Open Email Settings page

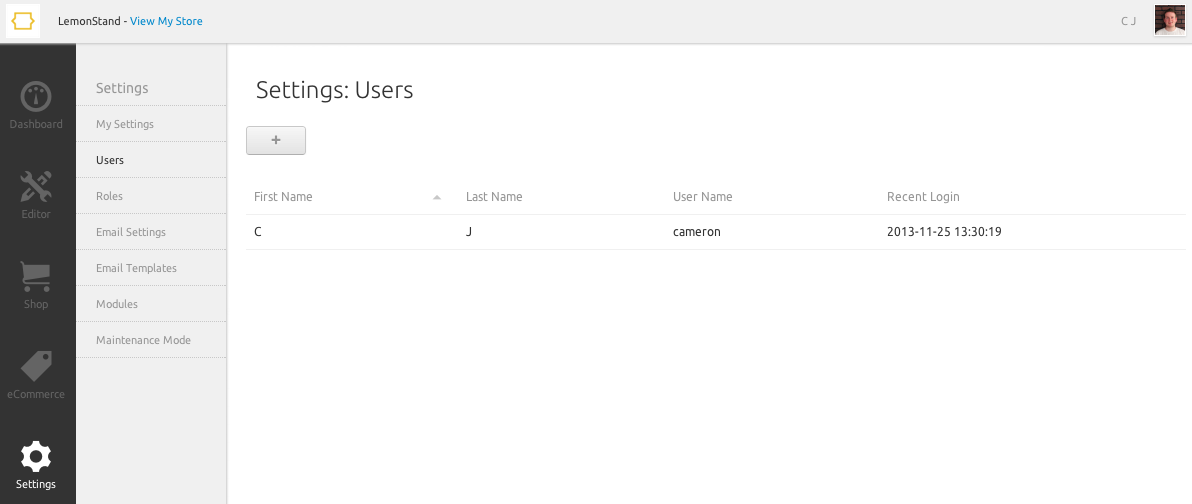point(151,232)
